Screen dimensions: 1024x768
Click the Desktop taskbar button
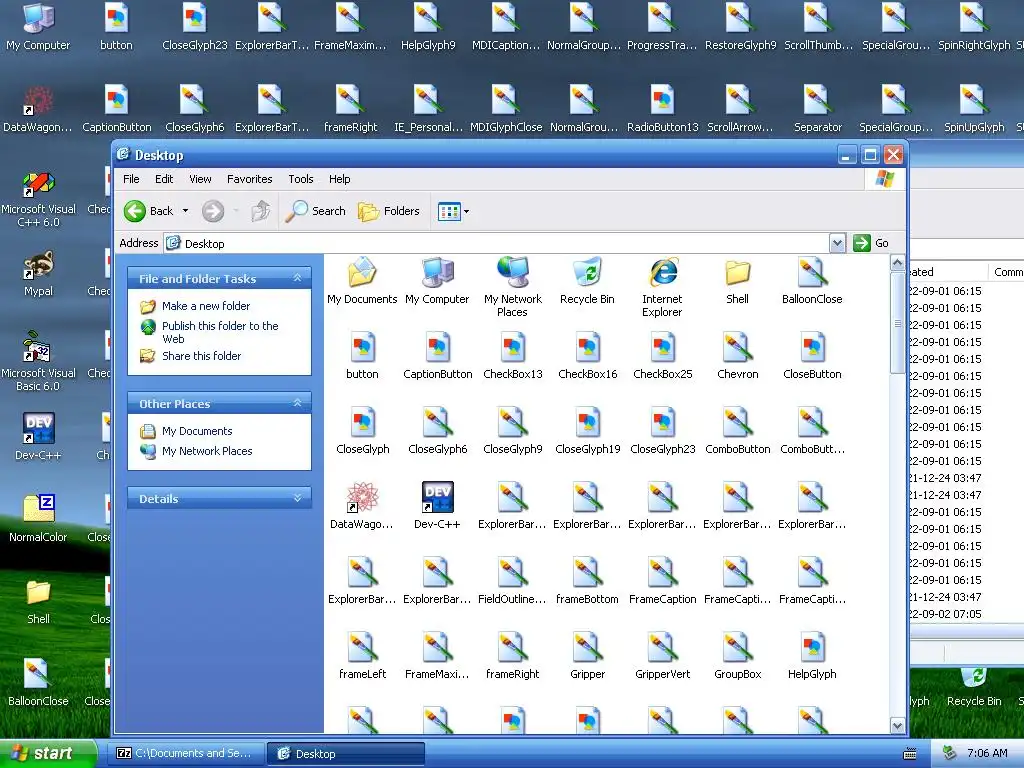tap(346, 753)
